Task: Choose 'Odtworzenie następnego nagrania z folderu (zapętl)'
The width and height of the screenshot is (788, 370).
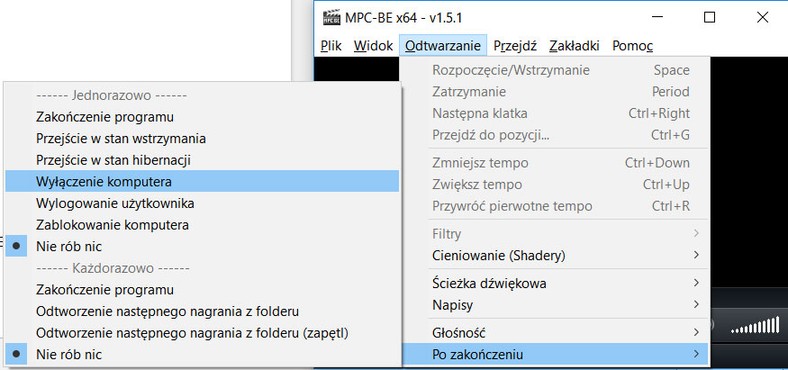Action: [x=202, y=333]
